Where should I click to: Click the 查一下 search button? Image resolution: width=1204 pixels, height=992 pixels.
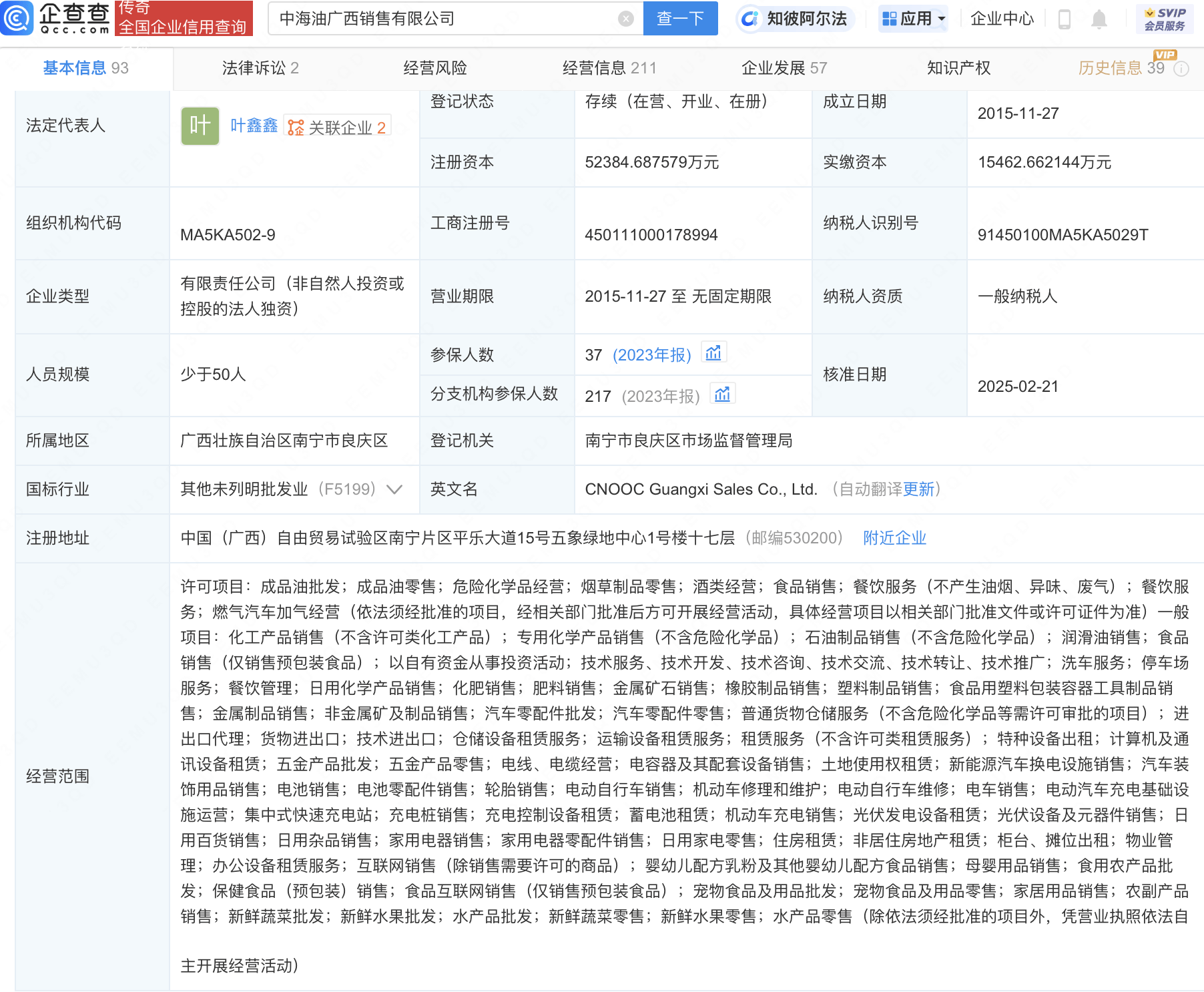(680, 18)
